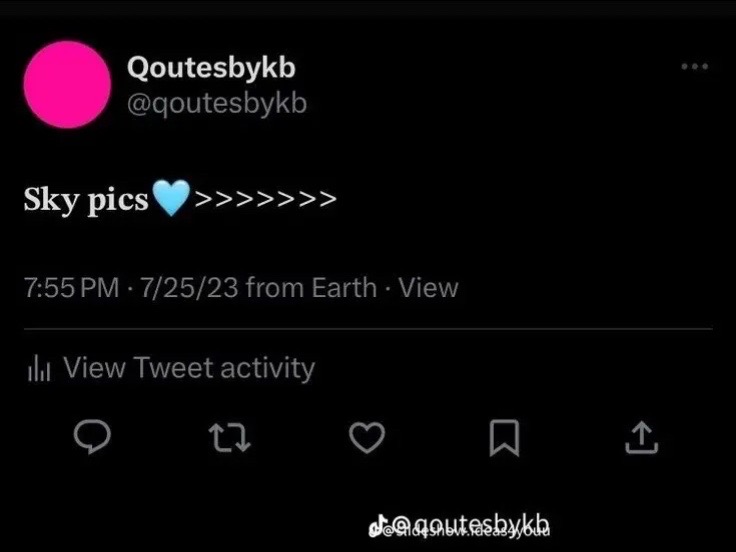Click the @qoutesbykb watermark text
This screenshot has width=736, height=552.
click(470, 523)
